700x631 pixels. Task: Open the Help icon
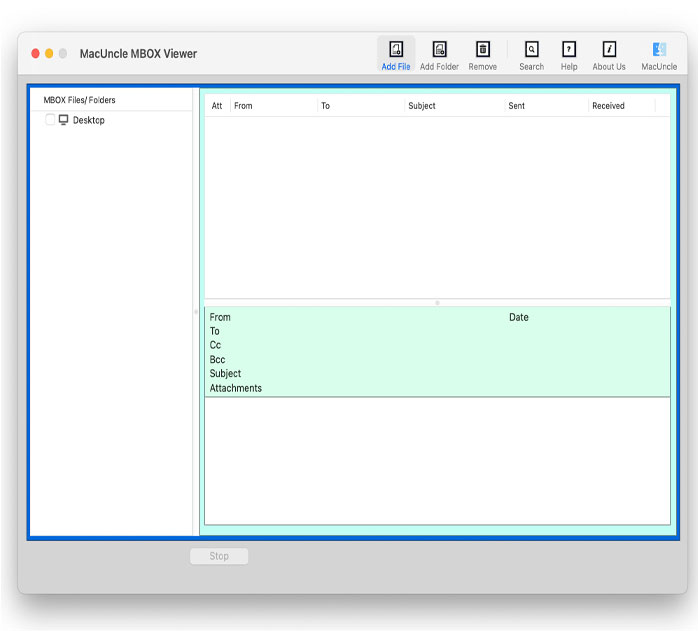(x=569, y=50)
